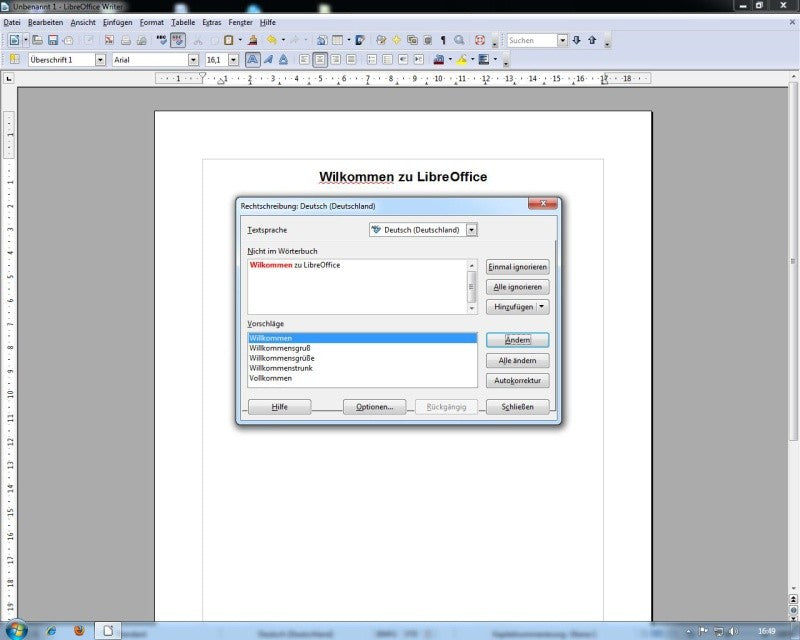Screen dimensions: 800x640
Task: Expand the Arial font name dropdown
Action: click(193, 60)
